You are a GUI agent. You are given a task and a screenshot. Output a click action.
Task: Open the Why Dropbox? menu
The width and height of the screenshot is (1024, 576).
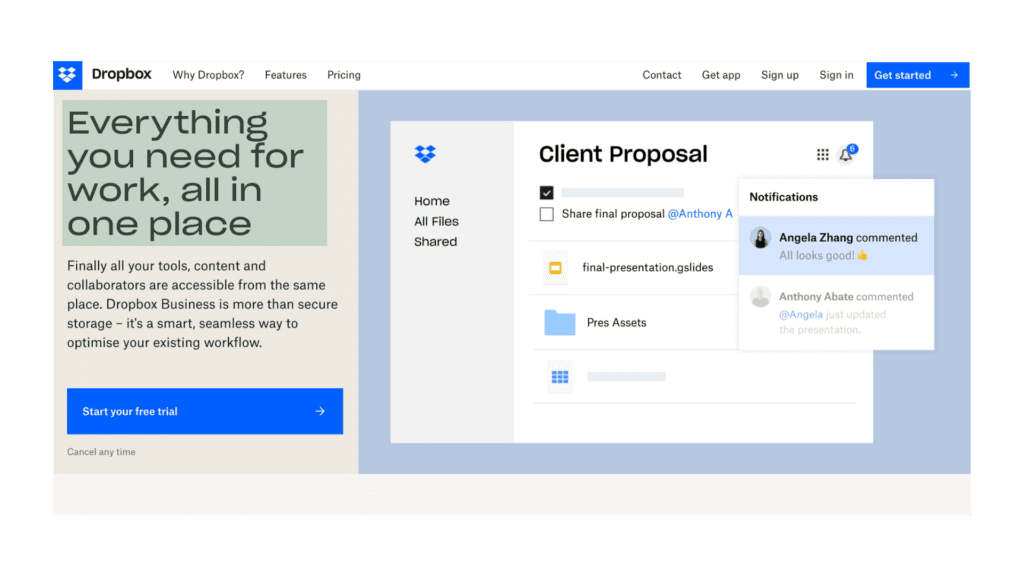click(x=208, y=75)
